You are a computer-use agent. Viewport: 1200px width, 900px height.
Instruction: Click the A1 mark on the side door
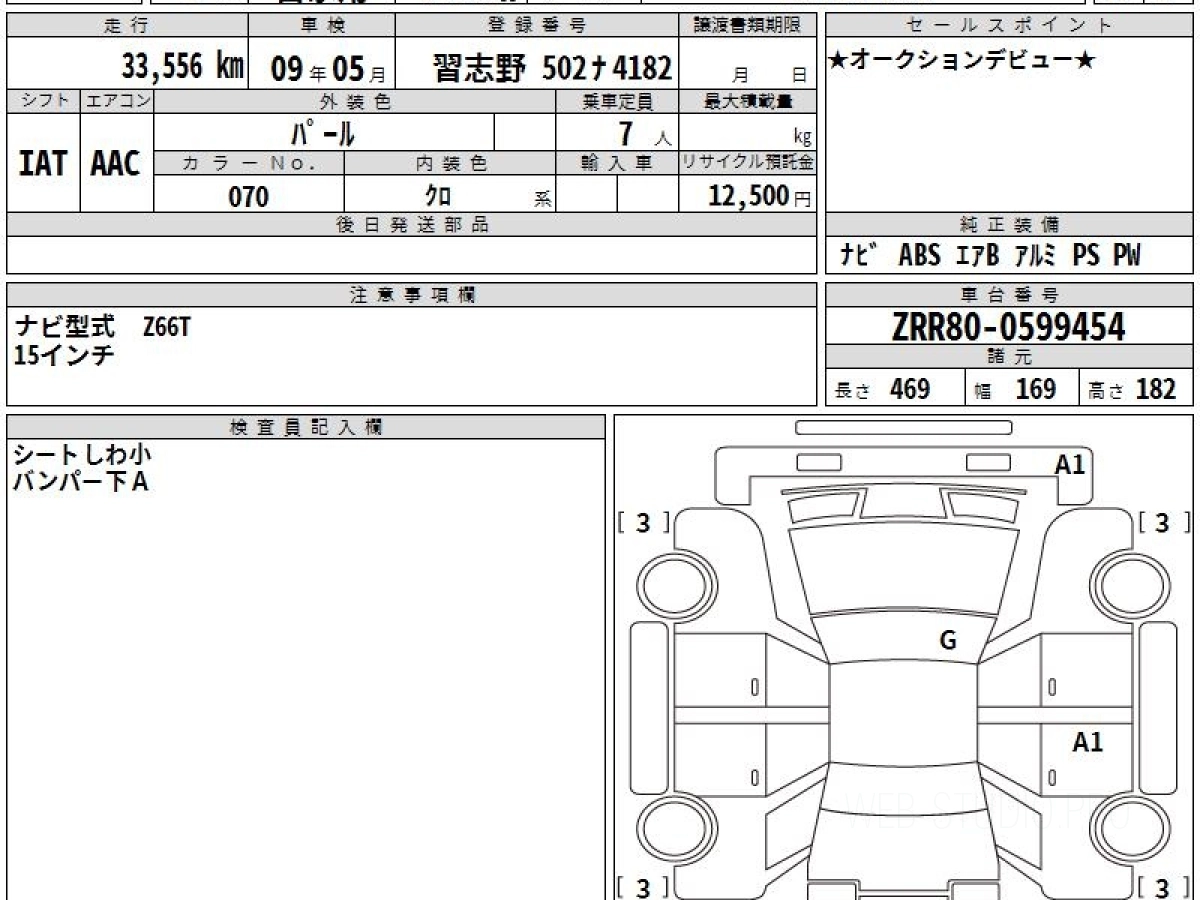(1087, 742)
